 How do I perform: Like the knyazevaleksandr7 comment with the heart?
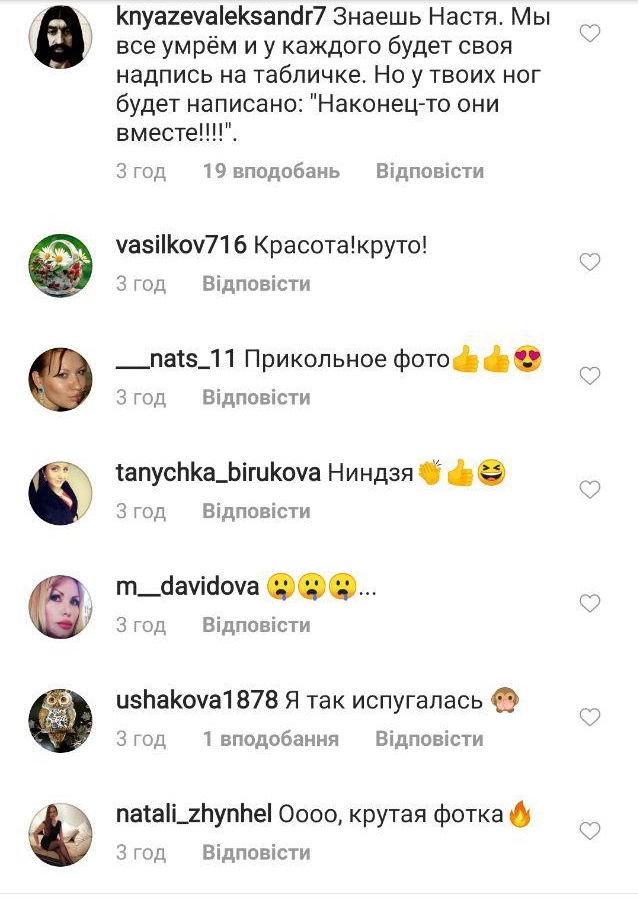pos(589,33)
